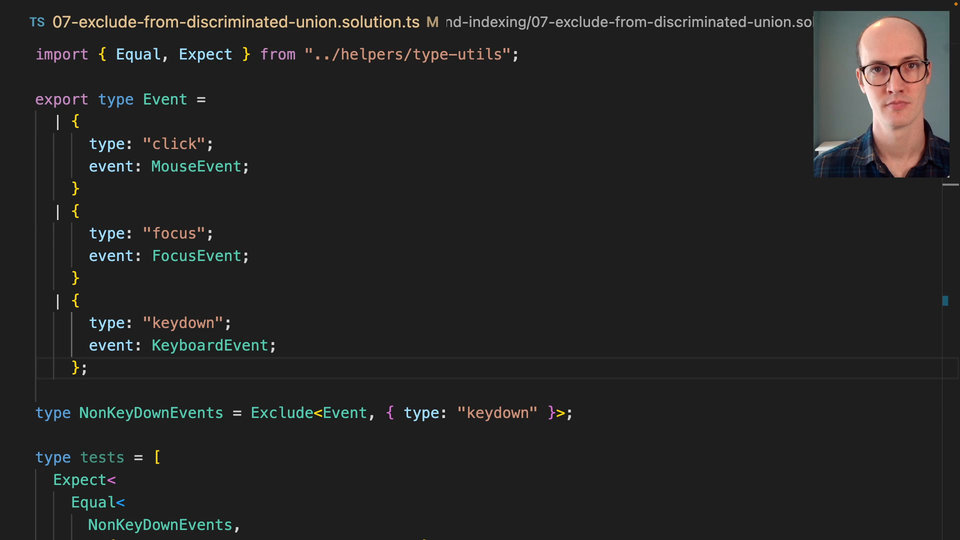
Task: Click the webcam video thumbnail
Action: [x=881, y=95]
